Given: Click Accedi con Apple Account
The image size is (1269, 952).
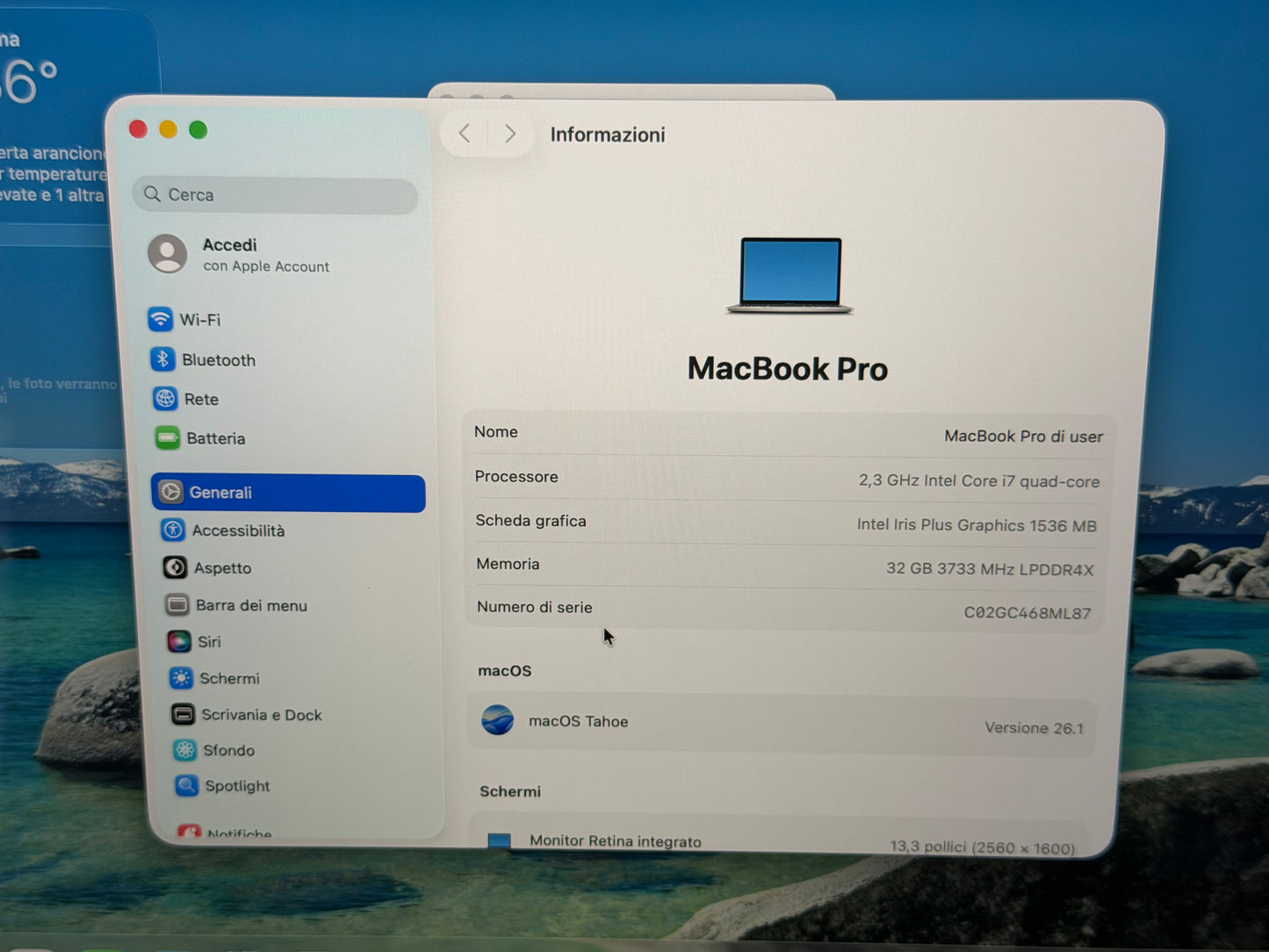Looking at the screenshot, I should pos(266,255).
